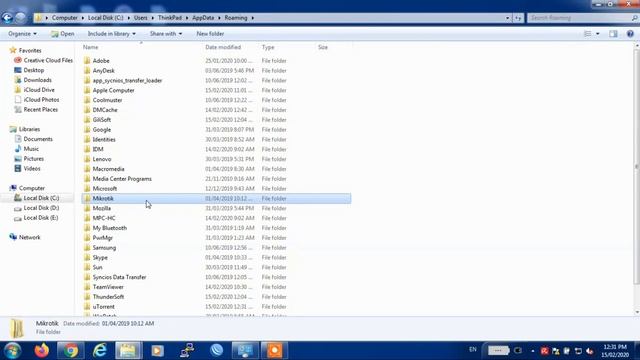Screen dimensions: 640x360
Task: Open Recent Places in Favorites
Action: [36, 109]
